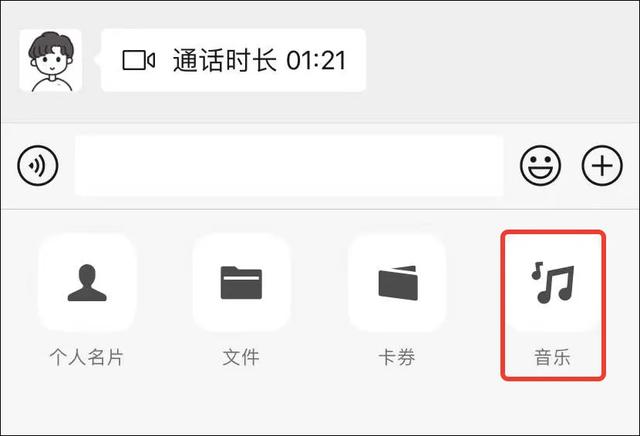Image resolution: width=640 pixels, height=436 pixels.
Task: Tap the 音乐 text label
Action: click(553, 357)
